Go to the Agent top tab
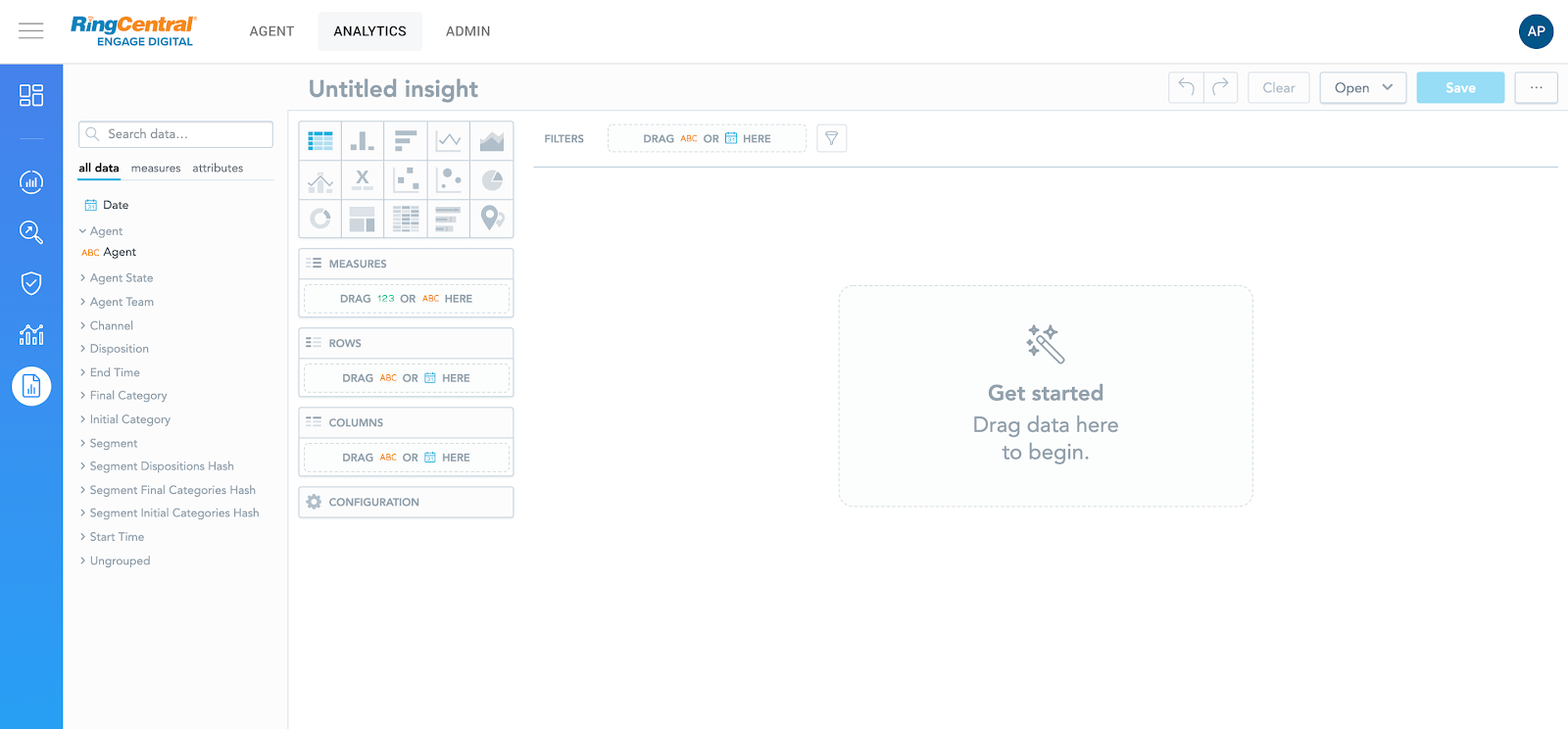This screenshot has height=729, width=1568. [271, 31]
